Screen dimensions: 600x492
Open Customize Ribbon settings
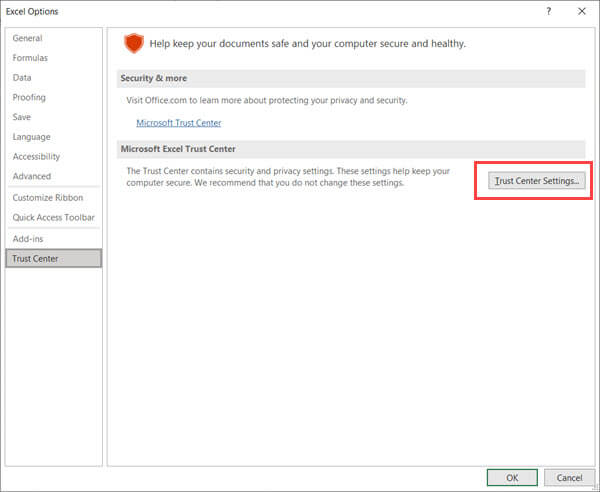[46, 198]
